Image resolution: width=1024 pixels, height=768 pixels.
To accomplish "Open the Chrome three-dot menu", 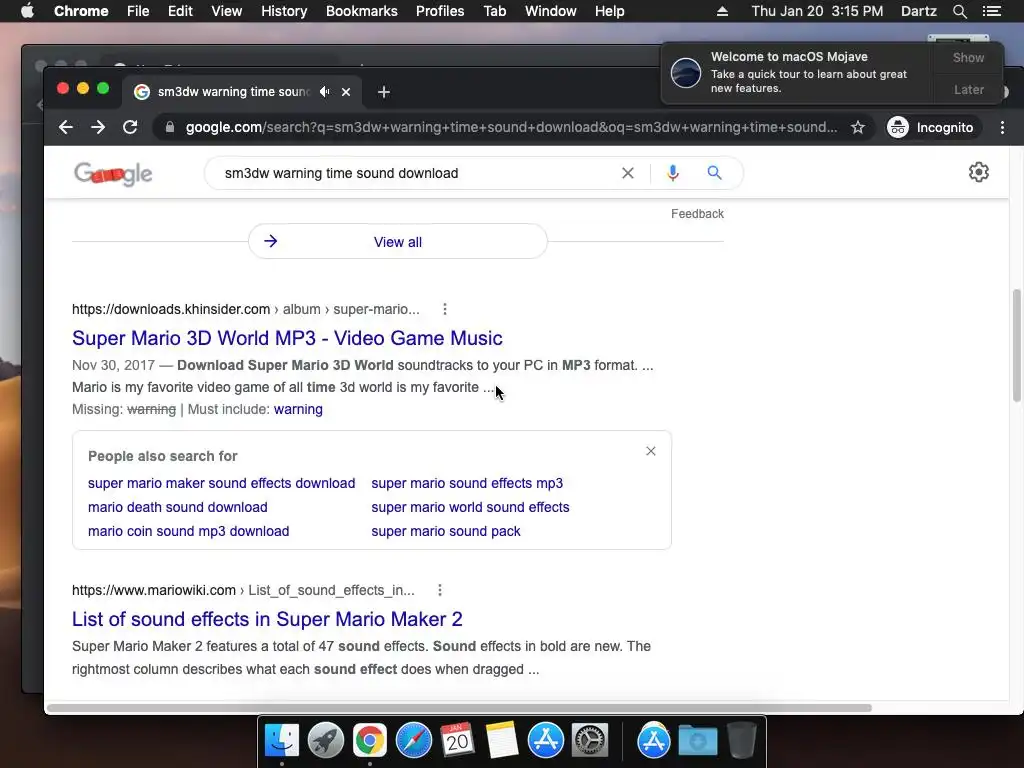I will pos(1002,127).
